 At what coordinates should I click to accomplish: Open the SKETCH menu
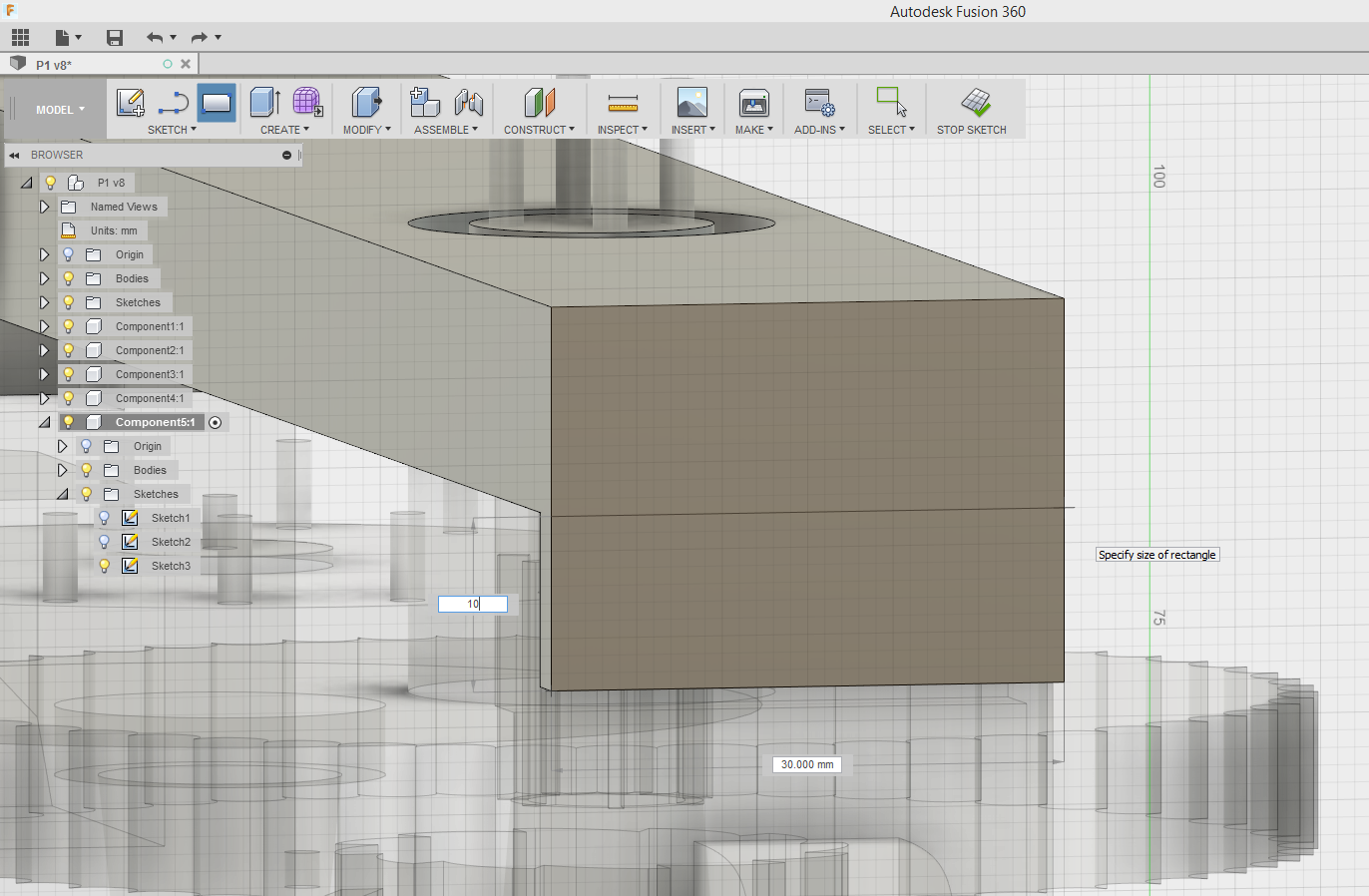click(172, 130)
